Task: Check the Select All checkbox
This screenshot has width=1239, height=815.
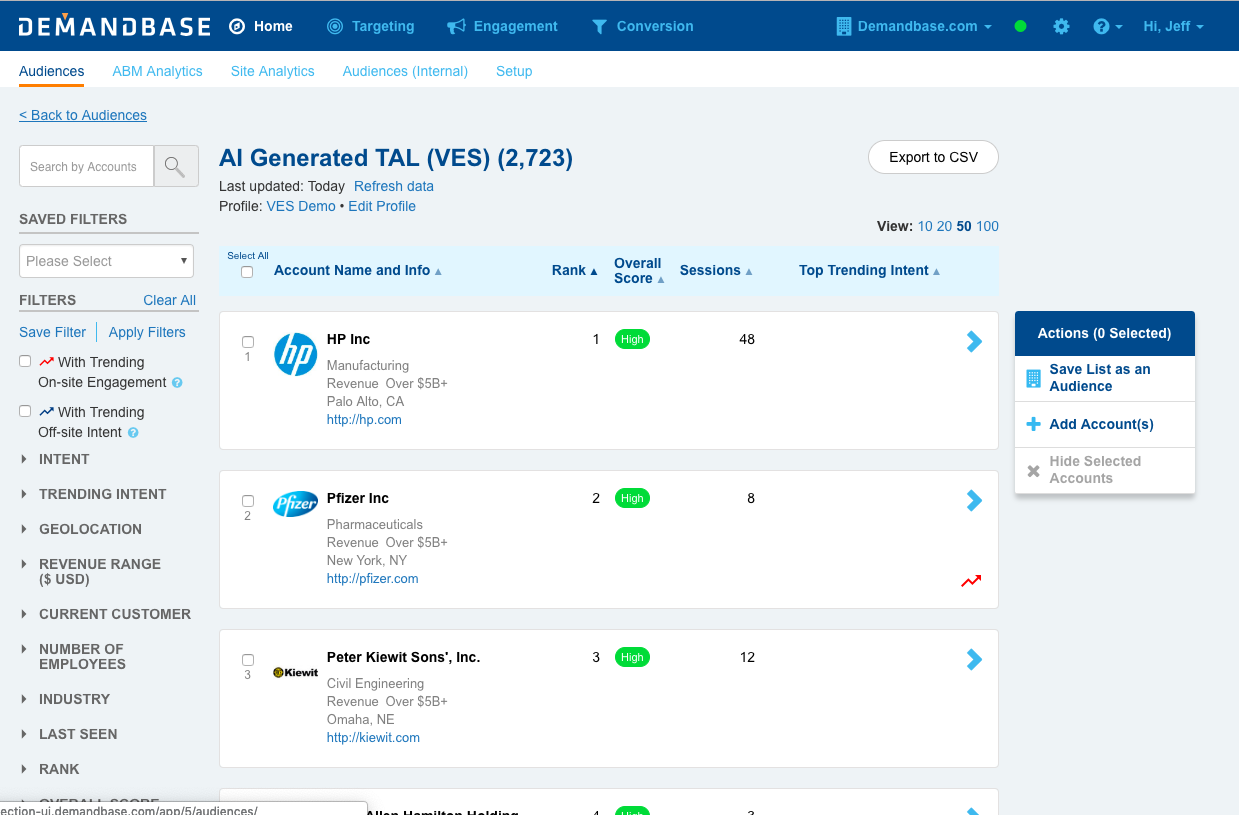Action: click(247, 272)
